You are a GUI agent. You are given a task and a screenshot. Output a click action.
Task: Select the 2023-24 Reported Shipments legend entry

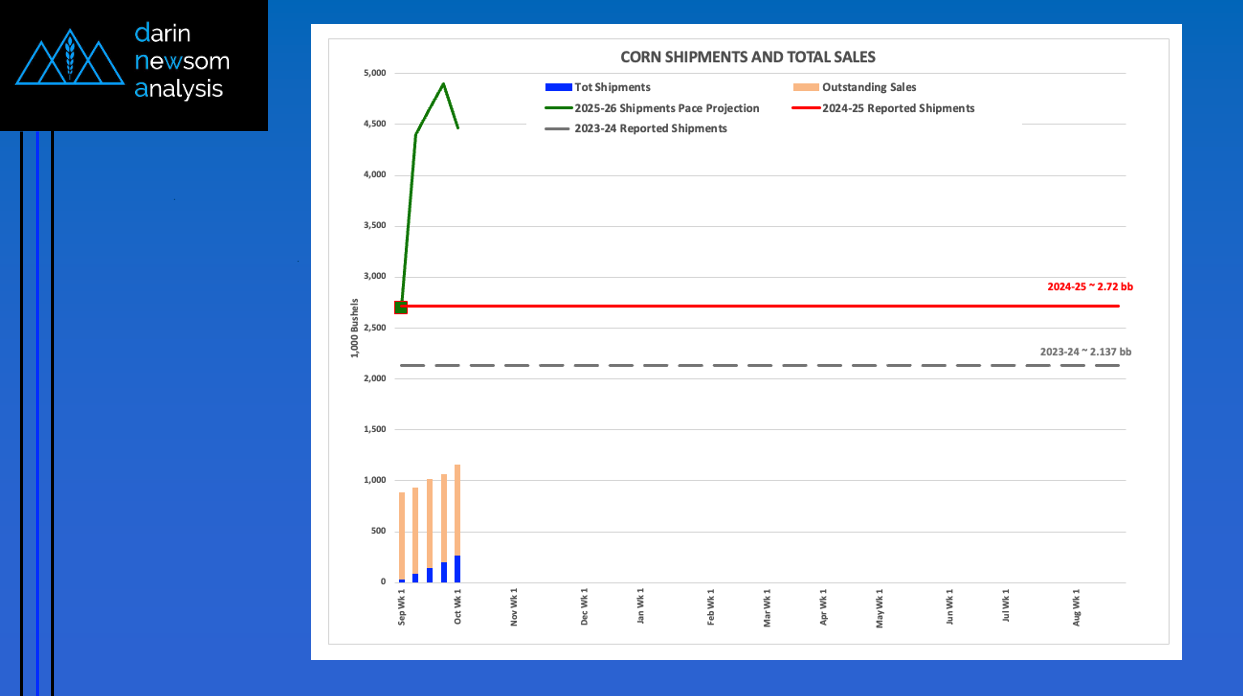650,129
